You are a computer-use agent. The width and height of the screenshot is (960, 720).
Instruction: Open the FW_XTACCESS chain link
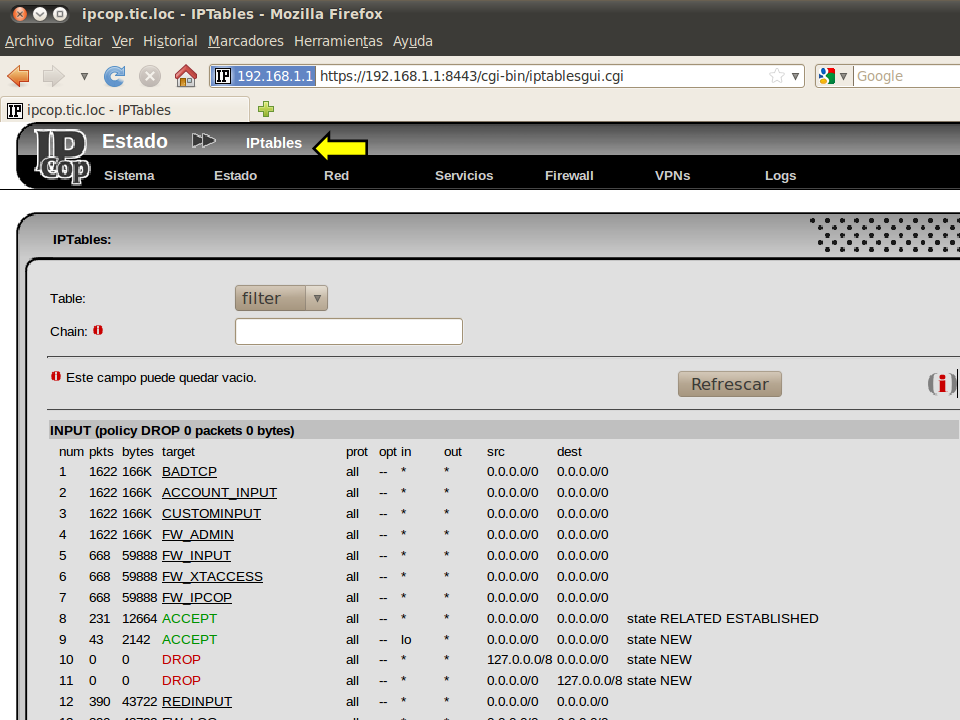(x=212, y=577)
